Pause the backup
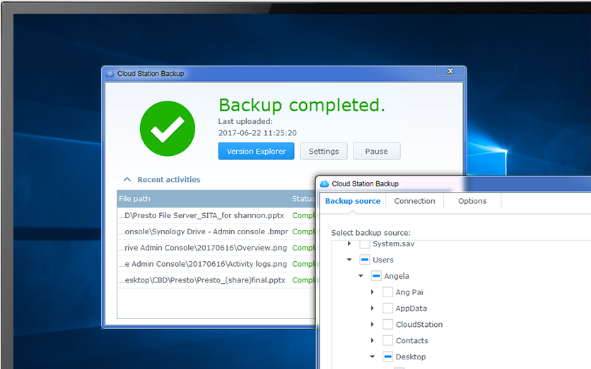Image resolution: width=591 pixels, height=369 pixels. coord(376,151)
